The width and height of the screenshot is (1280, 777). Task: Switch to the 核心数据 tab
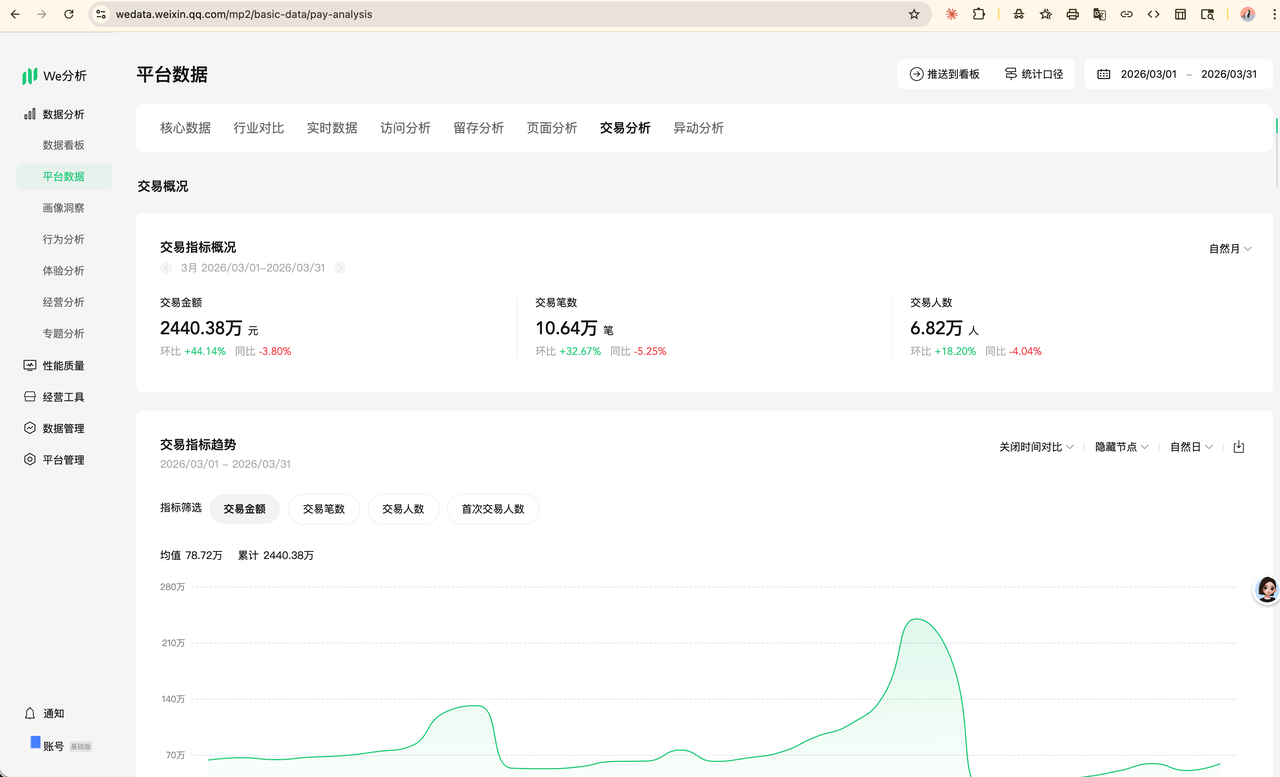185,128
